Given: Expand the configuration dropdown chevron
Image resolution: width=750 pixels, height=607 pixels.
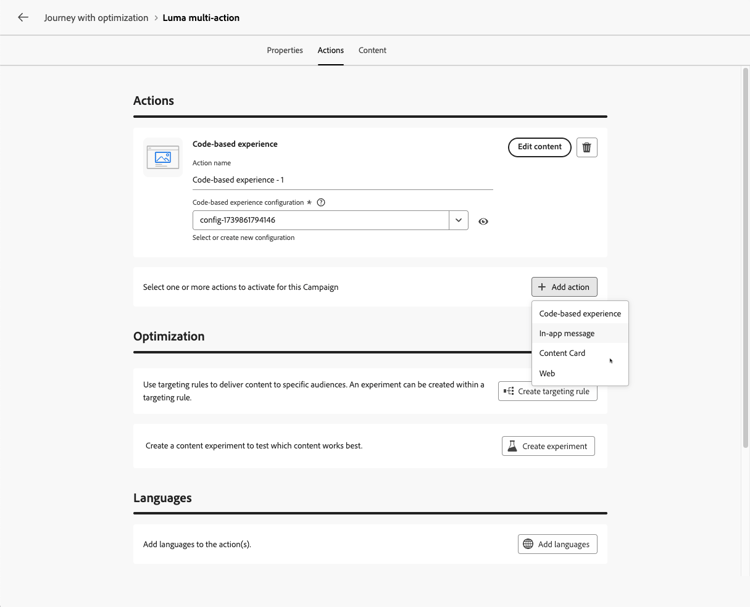Looking at the screenshot, I should (458, 220).
